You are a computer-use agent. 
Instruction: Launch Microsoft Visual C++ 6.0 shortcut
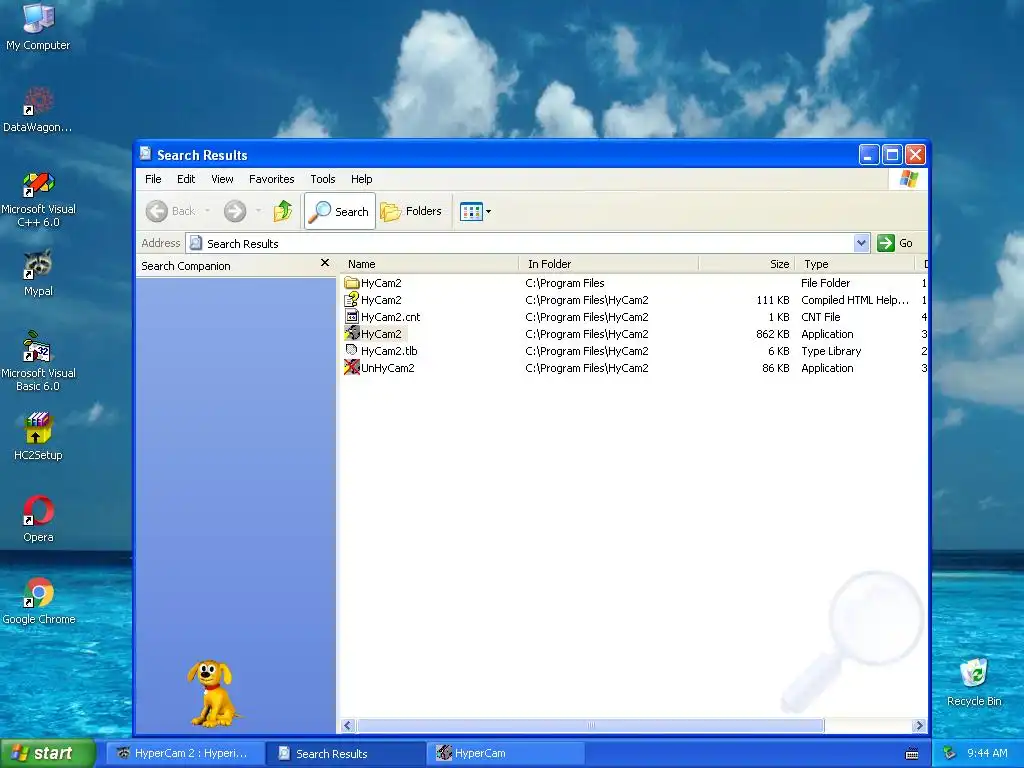click(38, 199)
